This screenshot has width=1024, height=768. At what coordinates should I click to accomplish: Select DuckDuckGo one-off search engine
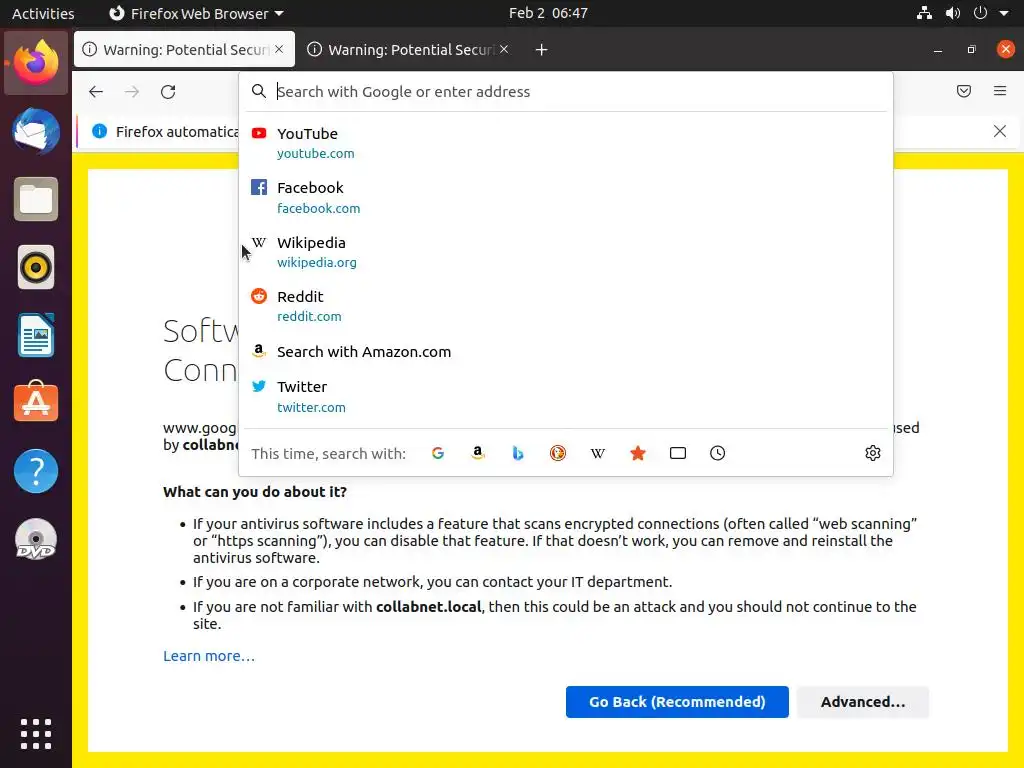(558, 453)
